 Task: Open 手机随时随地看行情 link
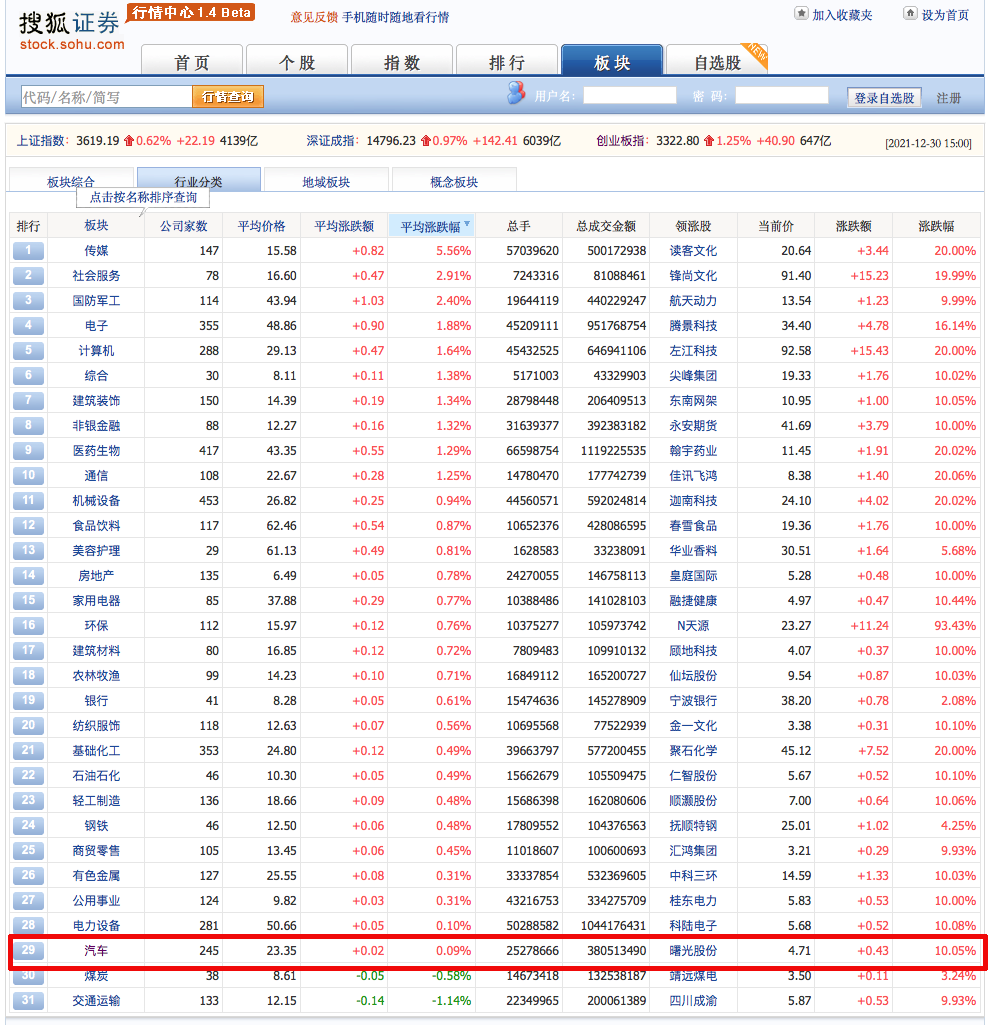pyautogui.click(x=396, y=17)
